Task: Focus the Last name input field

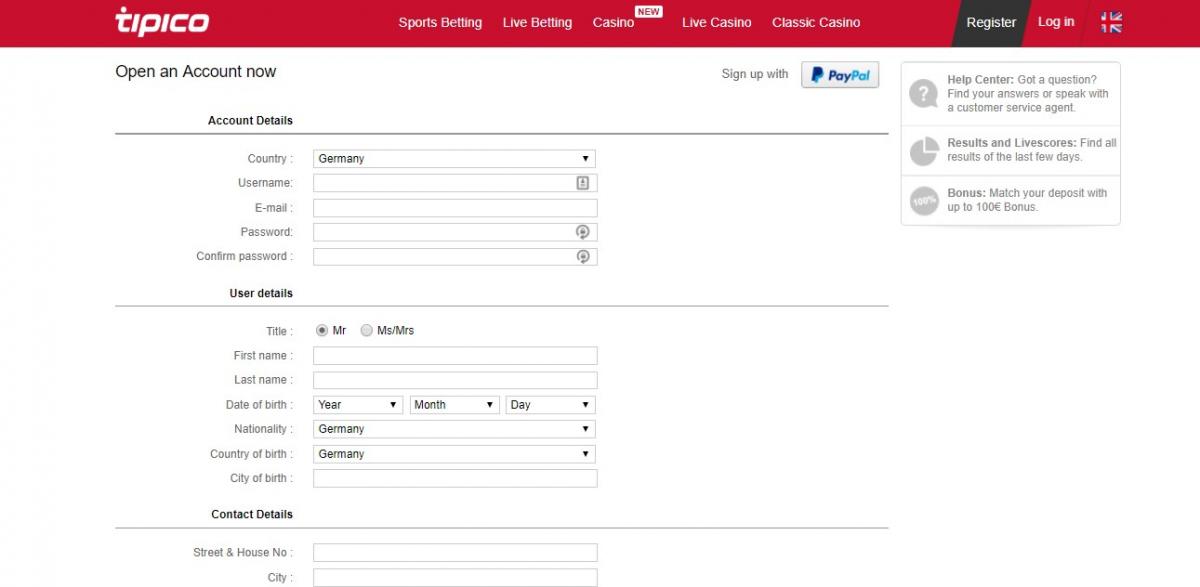Action: pos(455,380)
